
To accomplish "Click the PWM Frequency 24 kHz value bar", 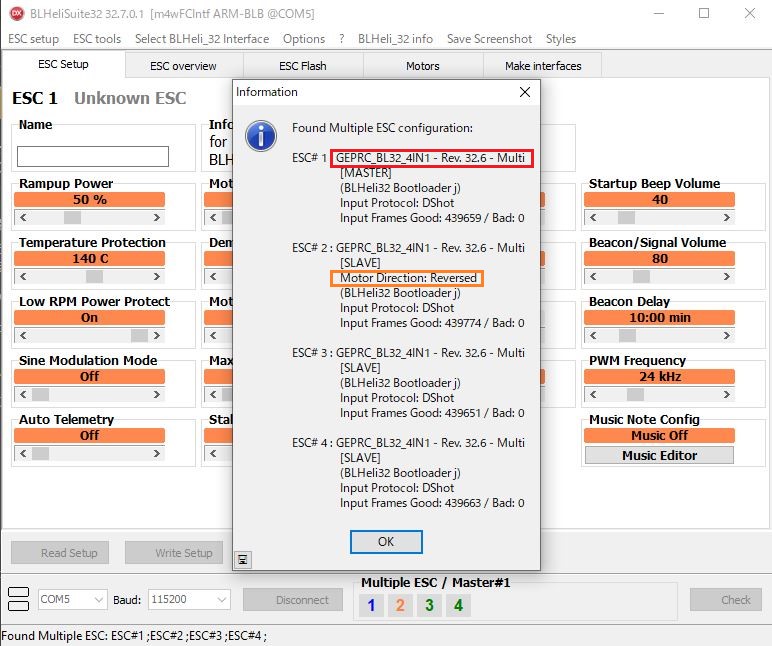I will click(x=659, y=377).
